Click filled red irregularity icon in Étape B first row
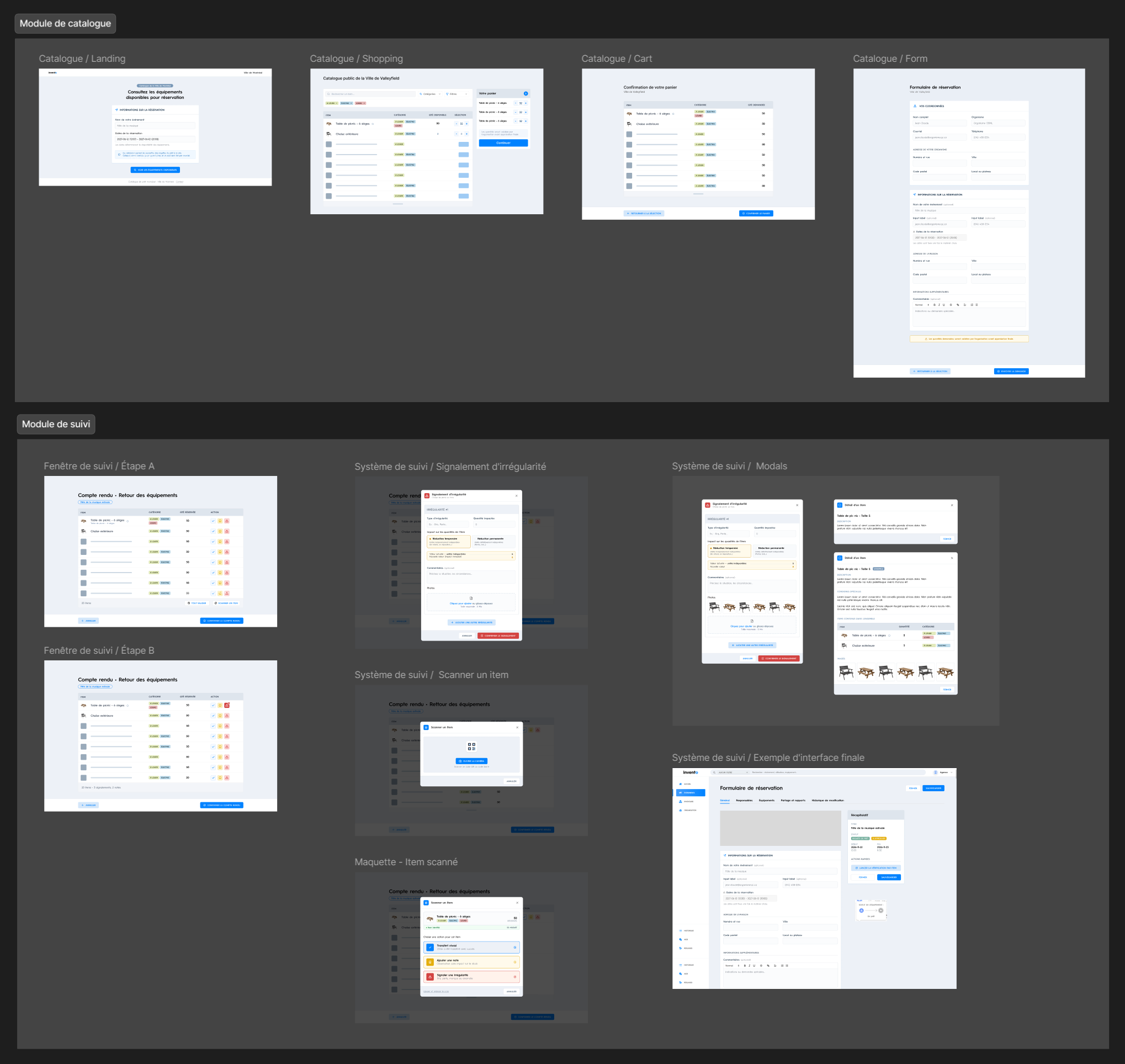The width and height of the screenshot is (1125, 1064). click(227, 705)
